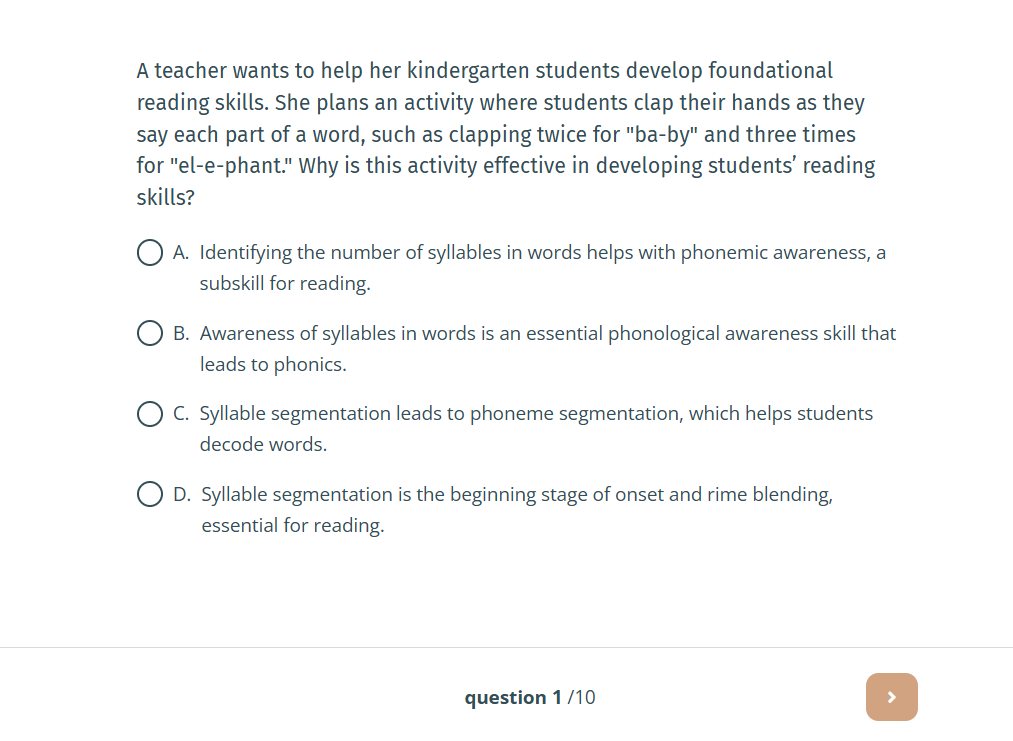
Task: Click the "question 1" progress label
Action: [513, 697]
